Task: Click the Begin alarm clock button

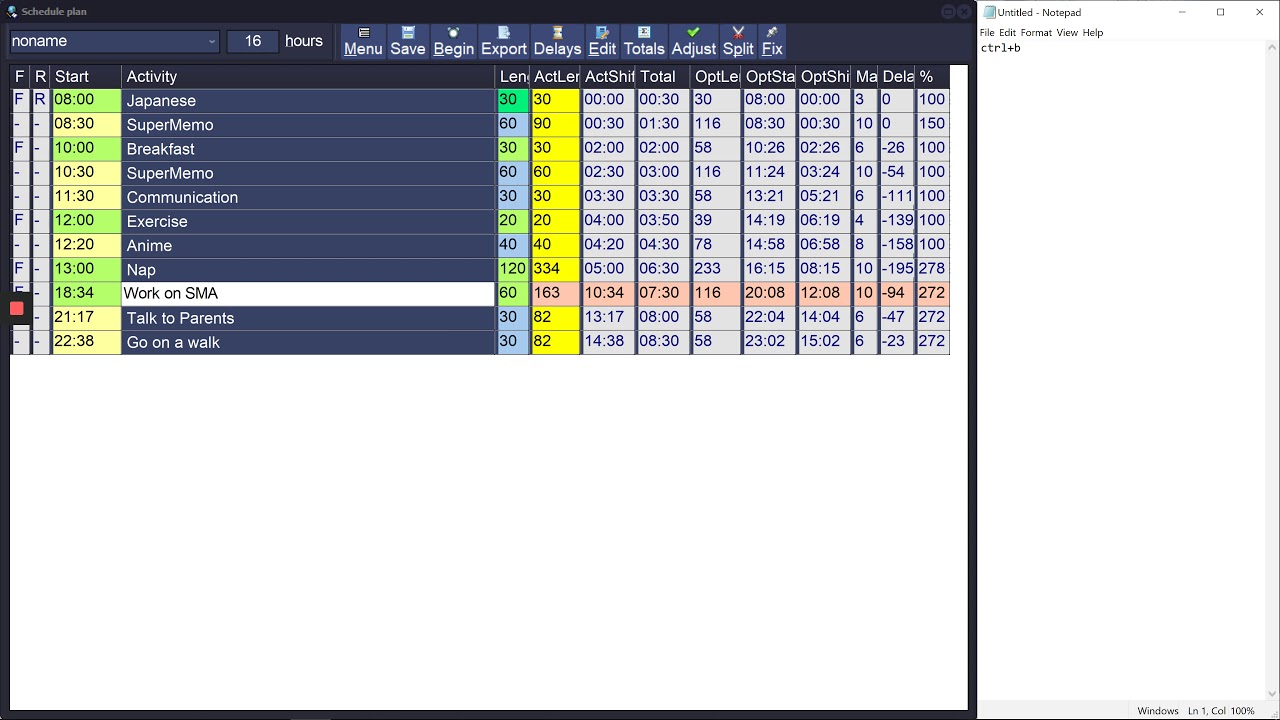Action: [x=453, y=41]
